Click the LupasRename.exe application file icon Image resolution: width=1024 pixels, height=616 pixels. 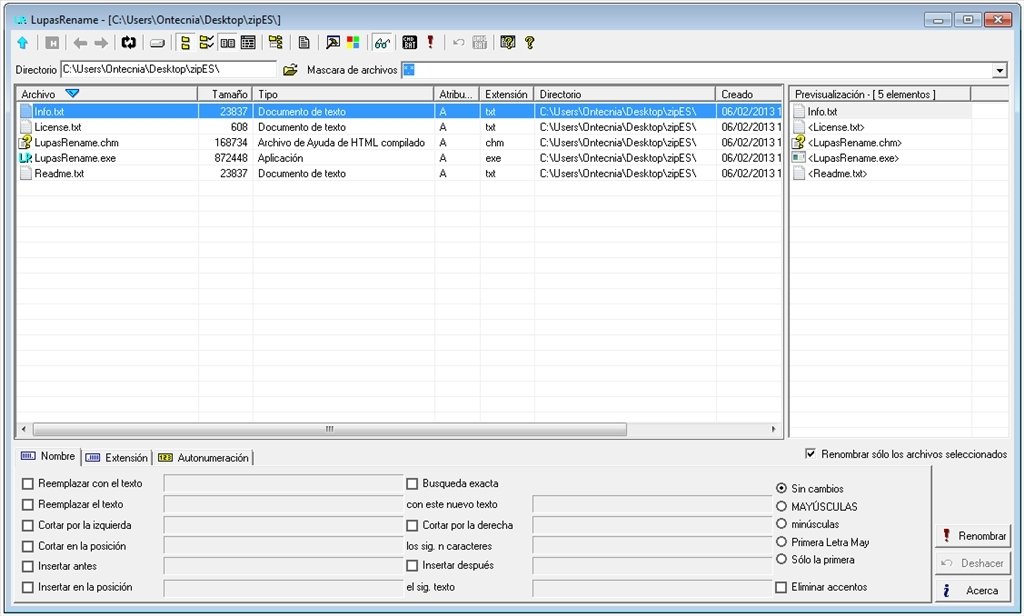pyautogui.click(x=25, y=158)
